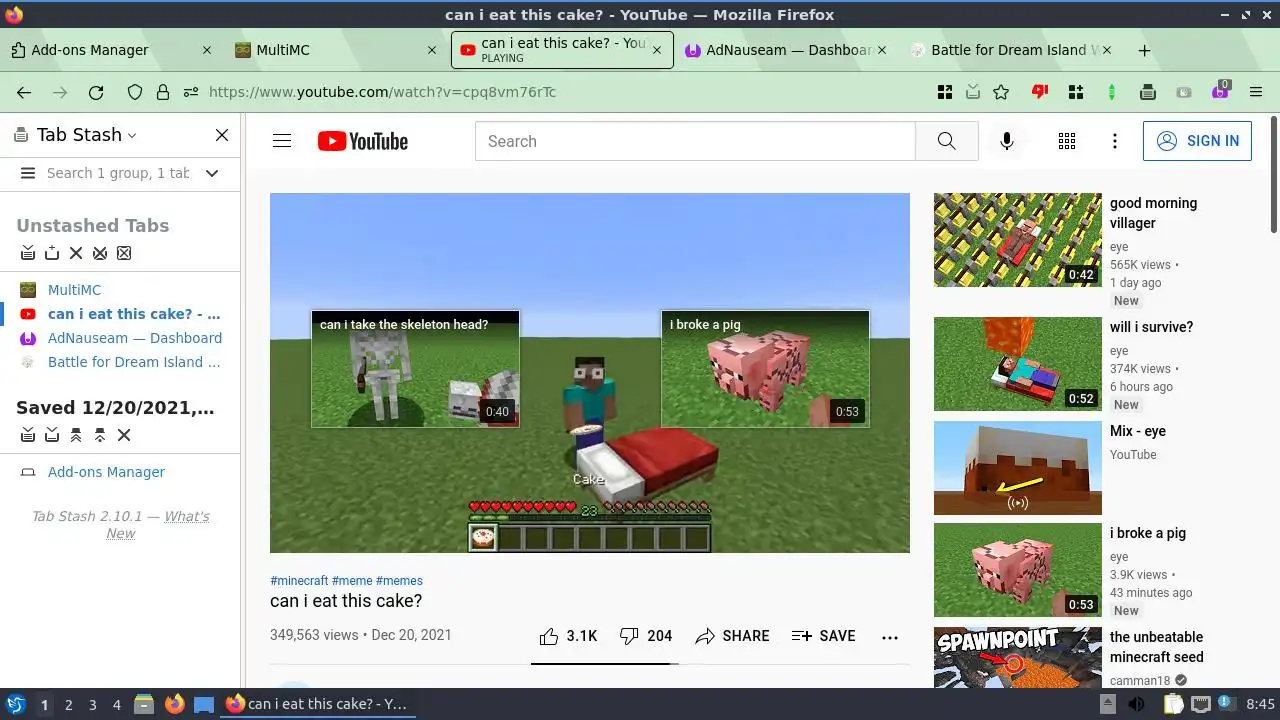The height and width of the screenshot is (720, 1280).
Task: Open the 'Mix - eye' playlist thumbnail
Action: (x=1017, y=468)
